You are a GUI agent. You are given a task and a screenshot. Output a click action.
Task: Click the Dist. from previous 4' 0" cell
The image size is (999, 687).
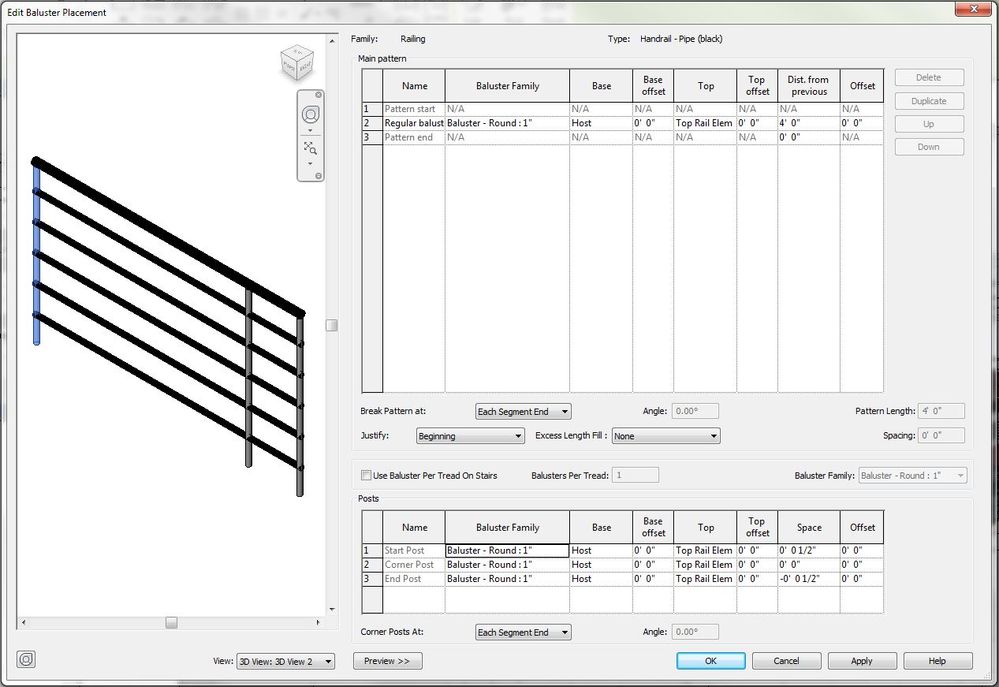(809, 123)
